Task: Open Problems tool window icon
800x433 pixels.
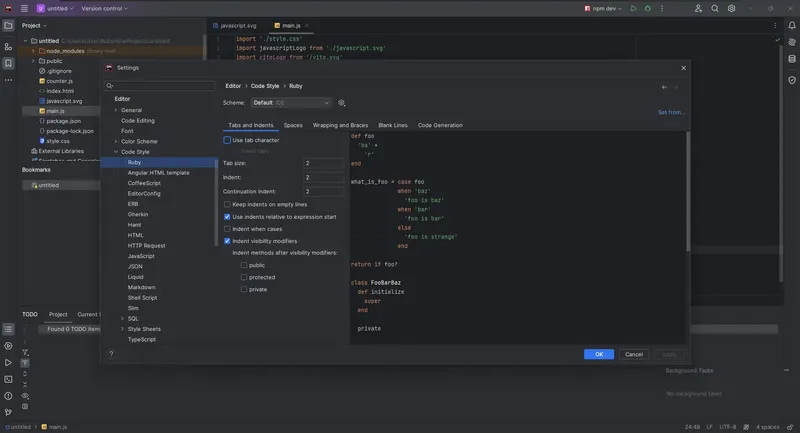Action: coord(8,396)
